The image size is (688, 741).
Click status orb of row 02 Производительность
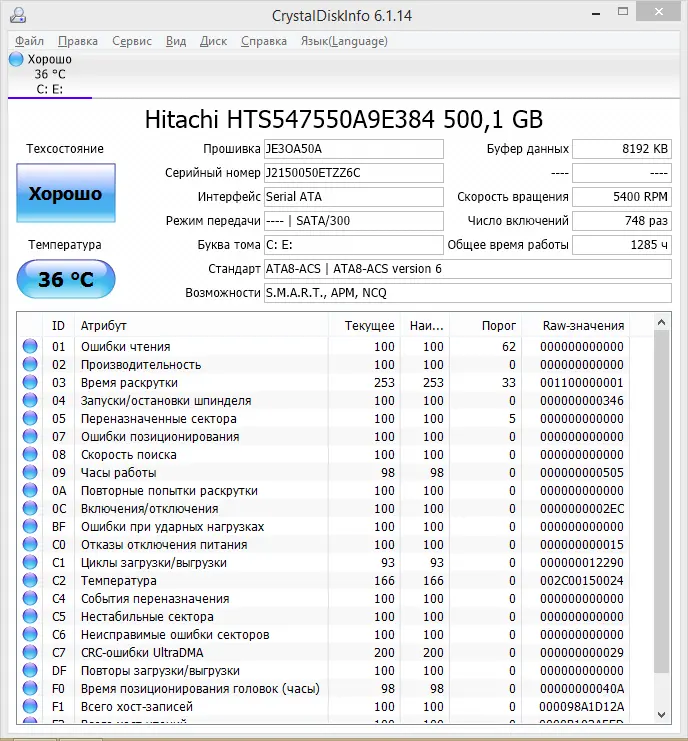30,364
